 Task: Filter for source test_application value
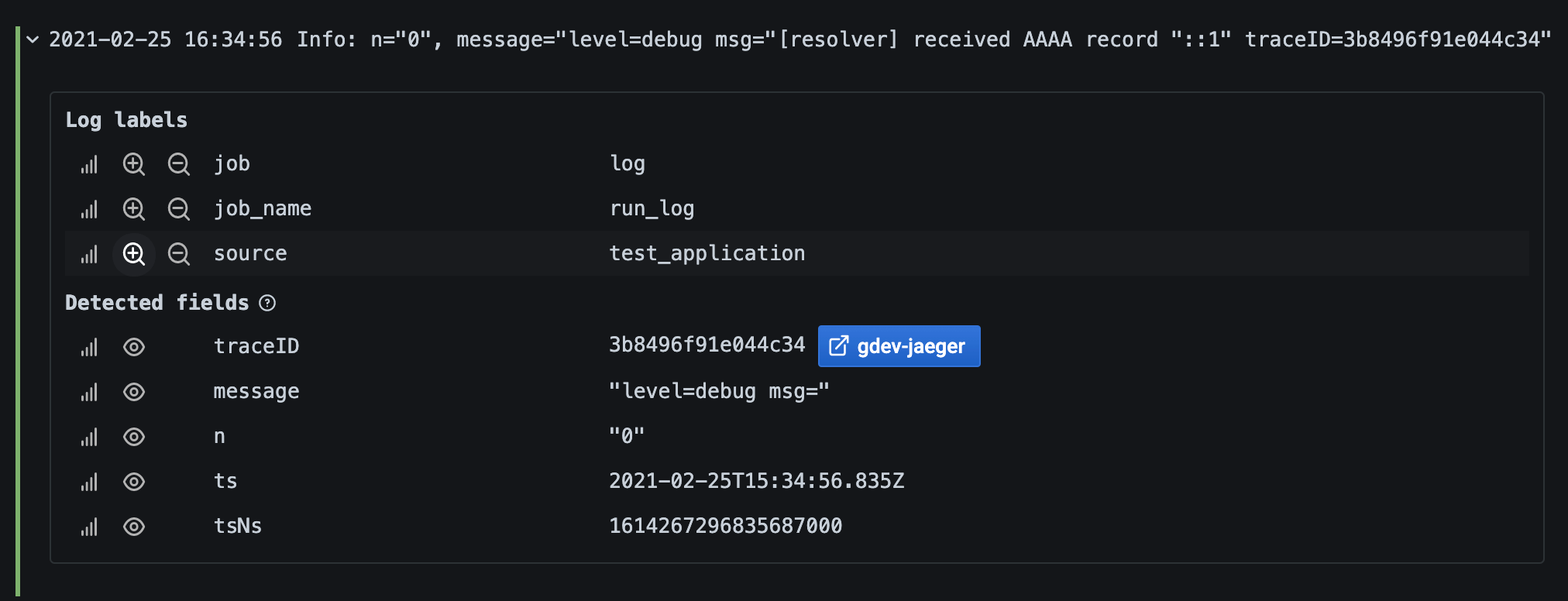(x=134, y=254)
